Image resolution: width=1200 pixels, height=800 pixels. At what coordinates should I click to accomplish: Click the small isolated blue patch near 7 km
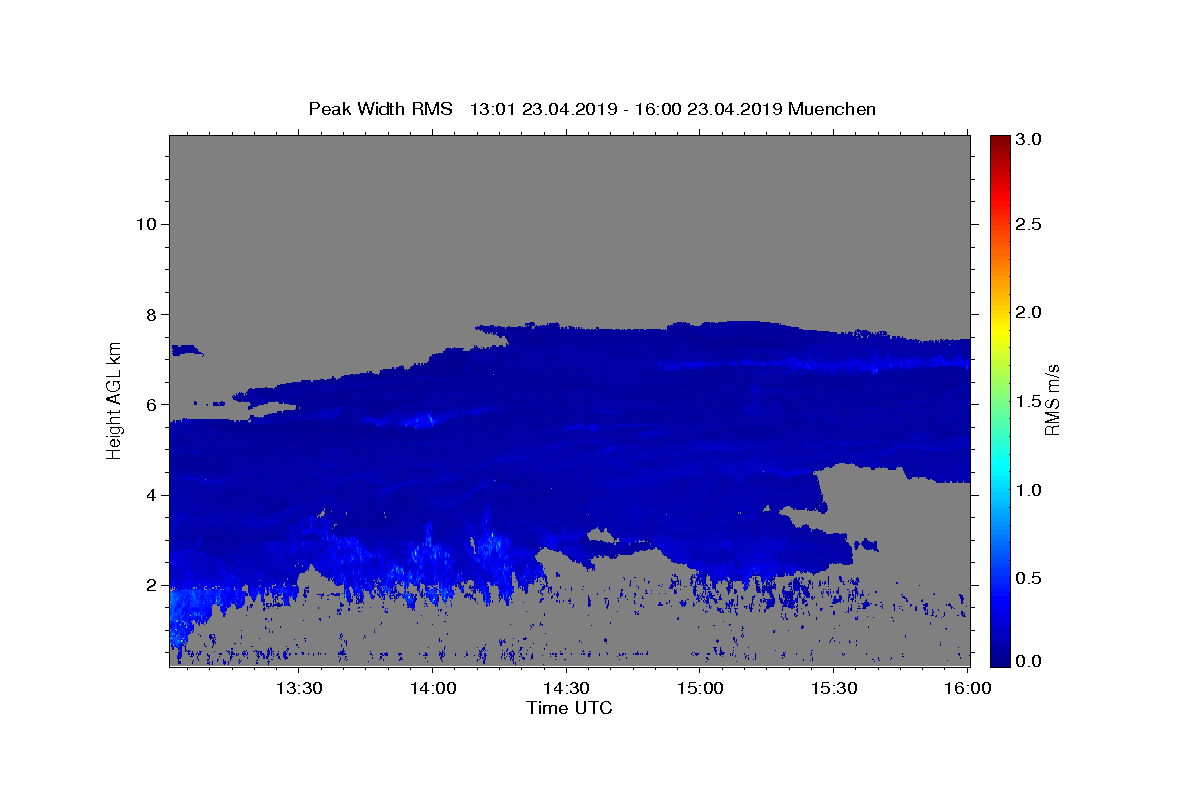point(186,350)
